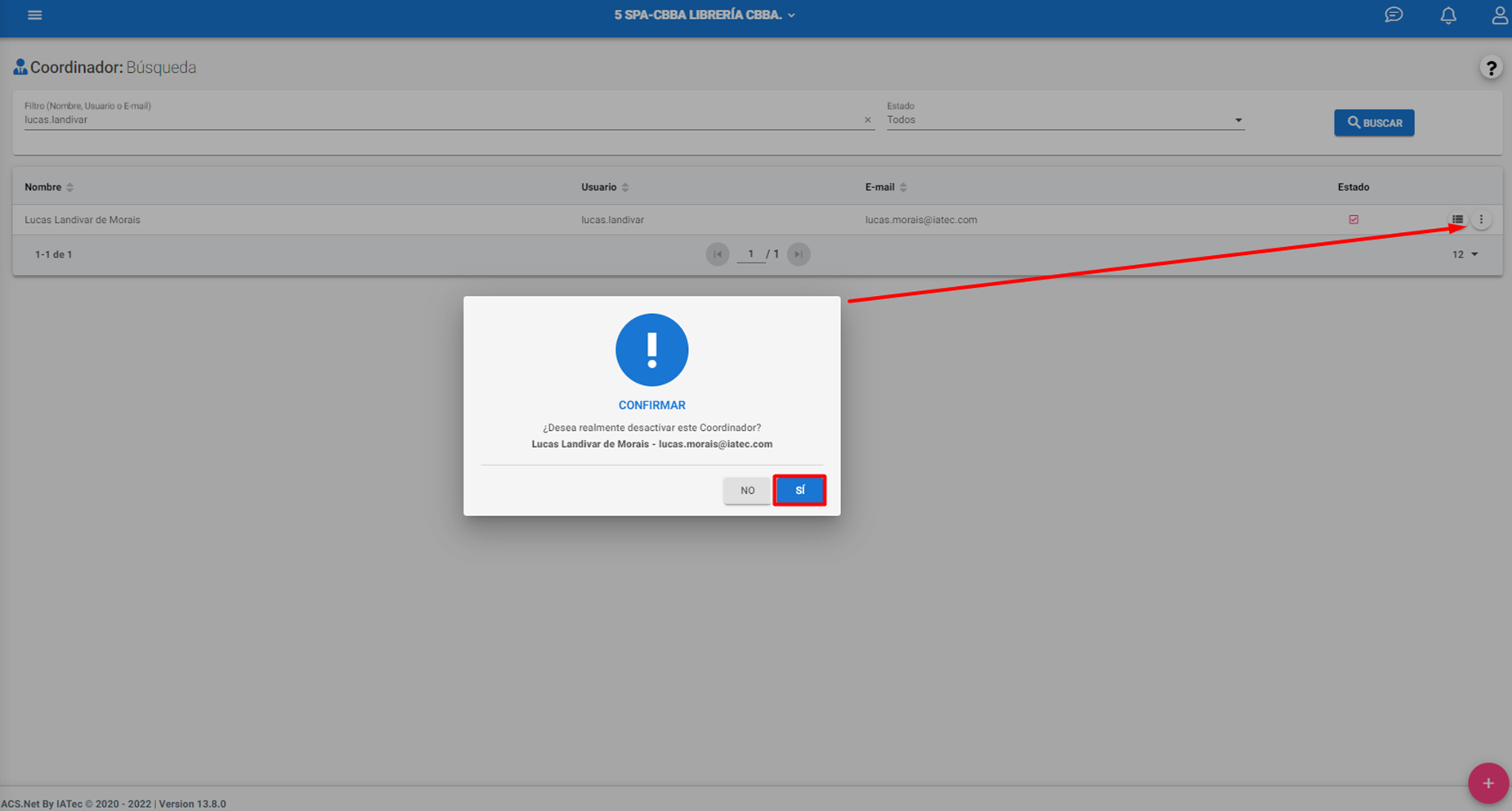The height and width of the screenshot is (811, 1512).
Task: Clear the filter text field
Action: pos(867,120)
